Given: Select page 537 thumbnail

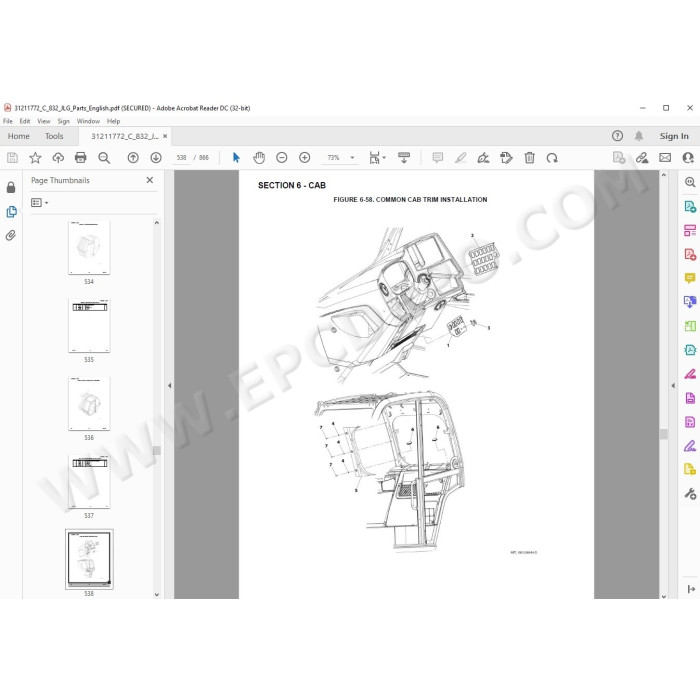Looking at the screenshot, I should (89, 482).
